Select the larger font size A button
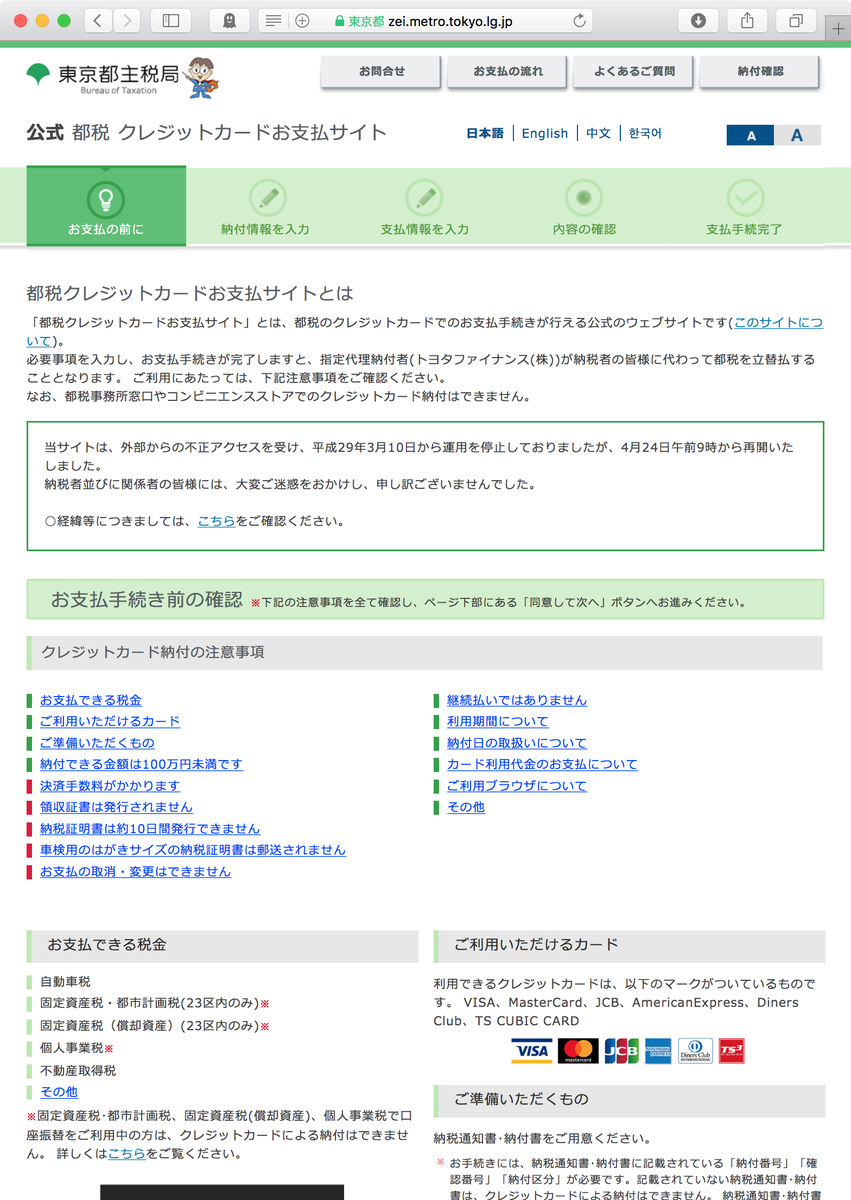The image size is (851, 1200). click(x=797, y=135)
